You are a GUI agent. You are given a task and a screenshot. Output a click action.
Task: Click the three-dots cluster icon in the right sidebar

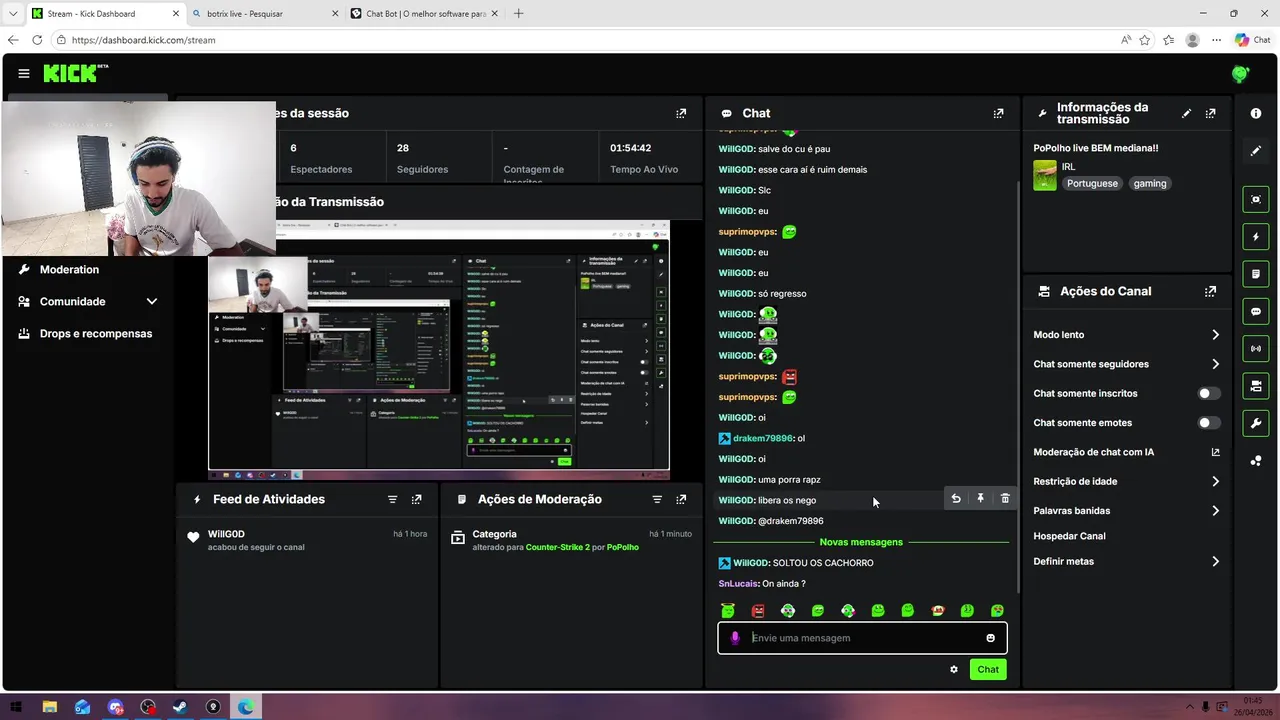tap(1256, 461)
